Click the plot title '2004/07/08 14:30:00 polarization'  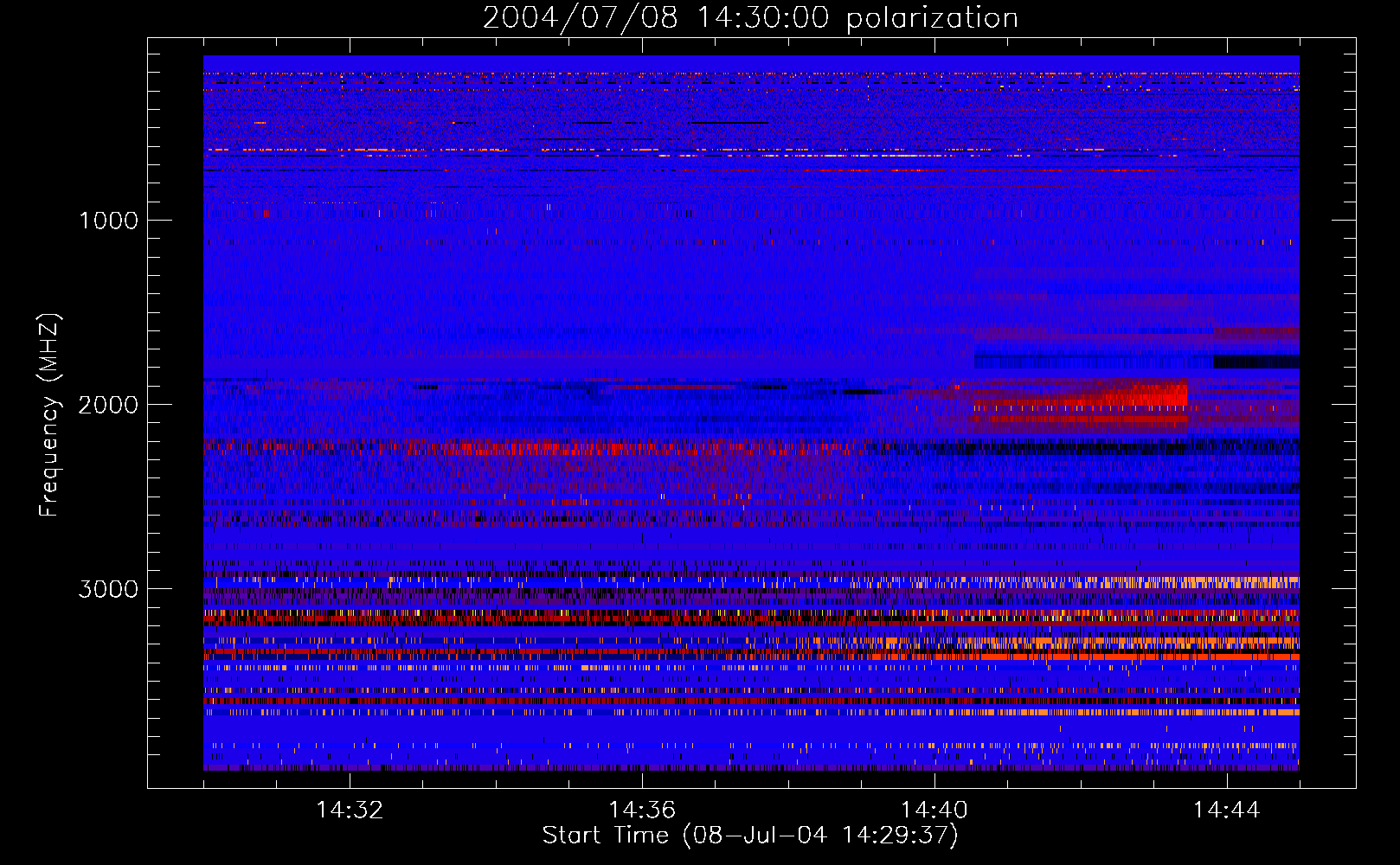coord(750,18)
